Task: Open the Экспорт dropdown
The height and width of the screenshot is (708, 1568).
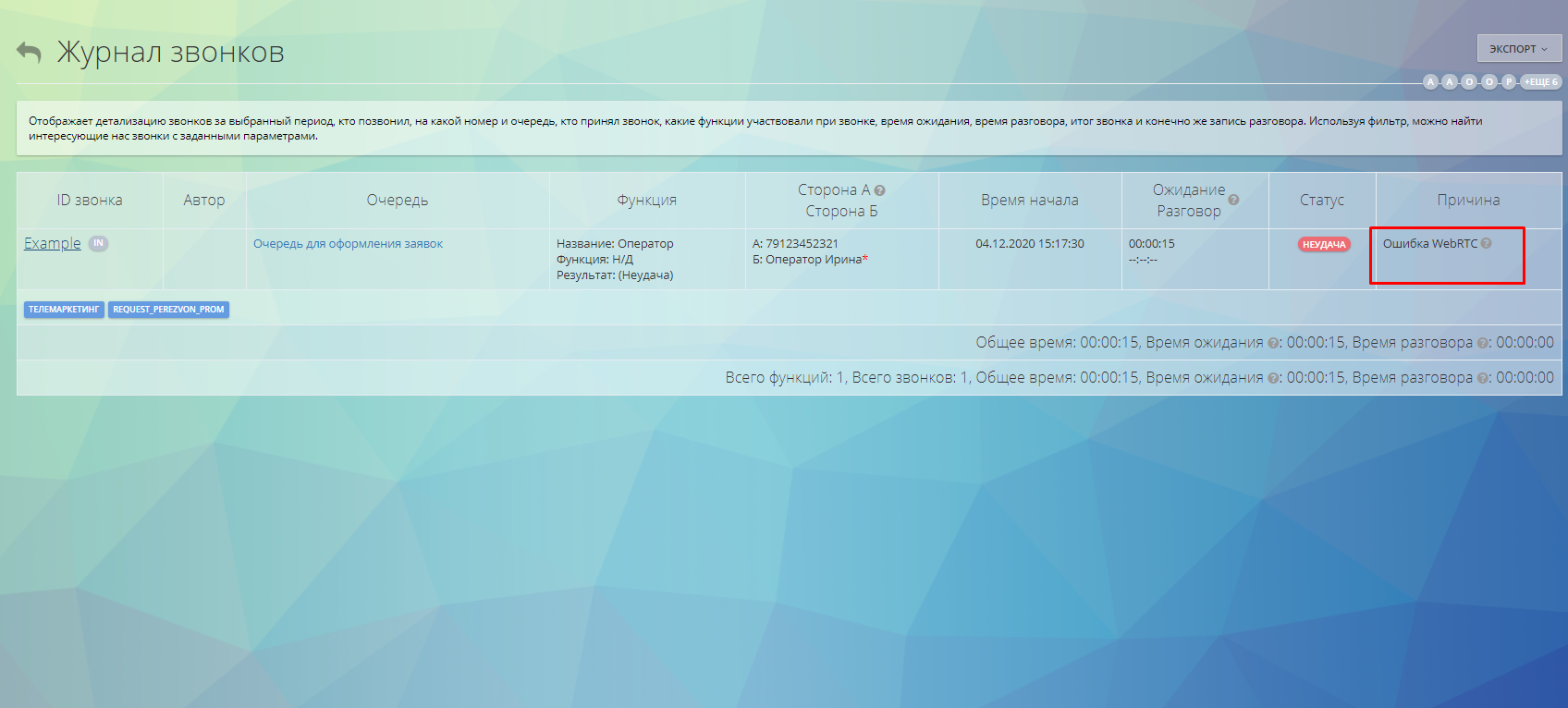Action: click(1518, 49)
